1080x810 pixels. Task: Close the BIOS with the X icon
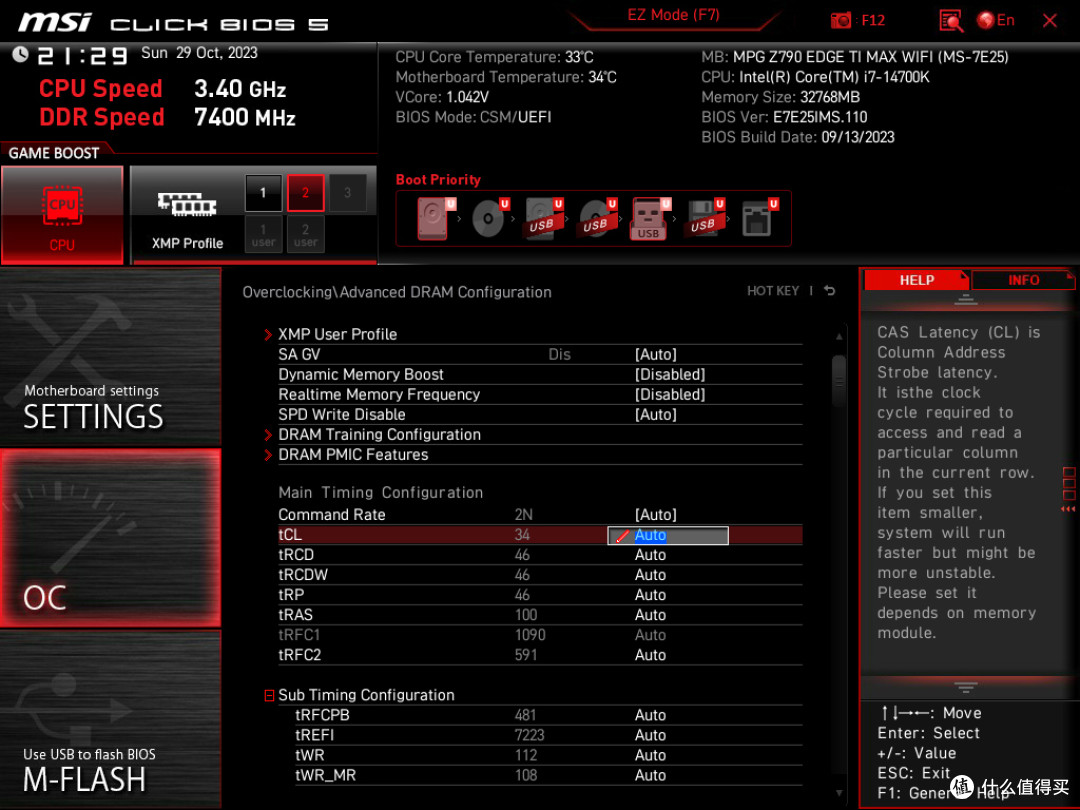(x=1050, y=21)
